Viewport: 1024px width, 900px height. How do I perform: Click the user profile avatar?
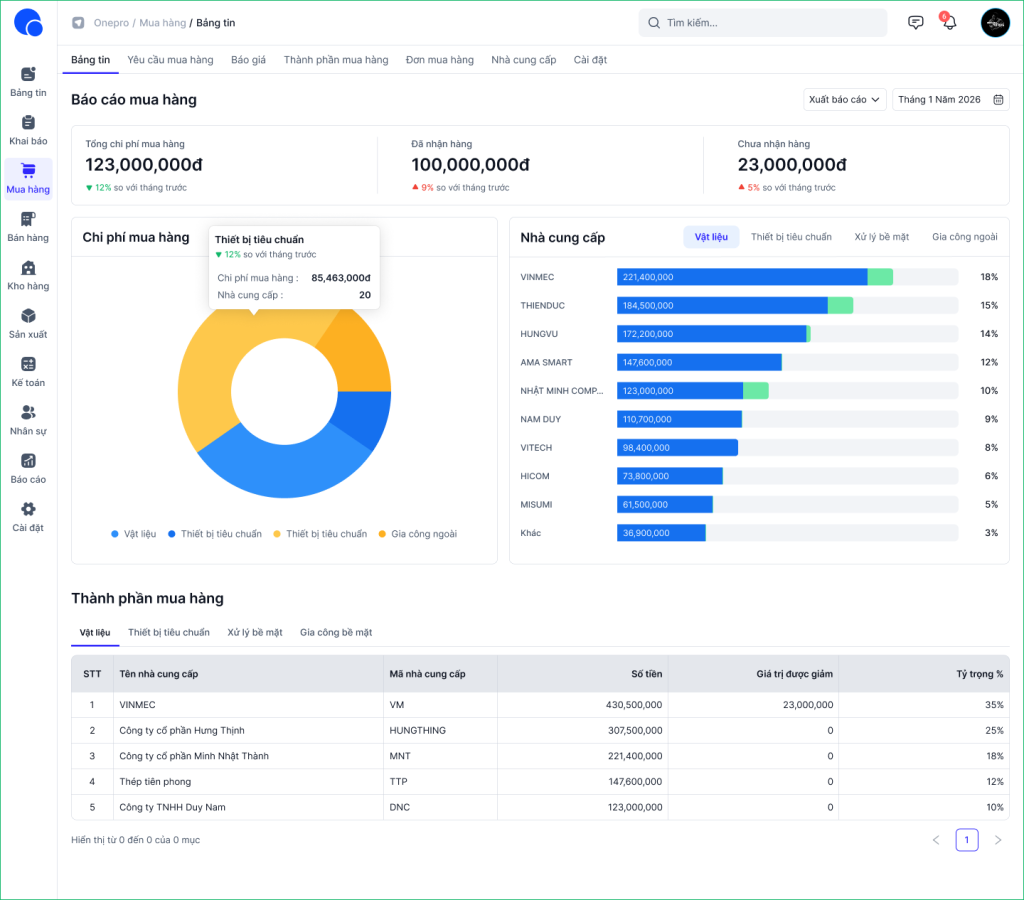[995, 23]
